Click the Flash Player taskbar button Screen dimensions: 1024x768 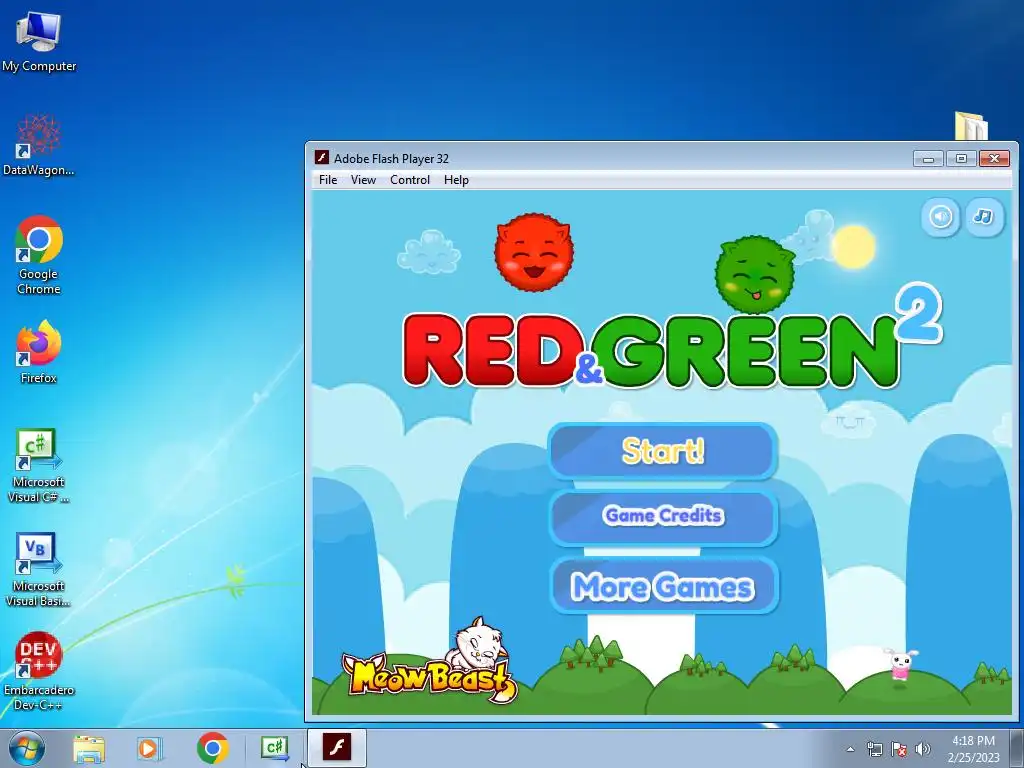[337, 748]
